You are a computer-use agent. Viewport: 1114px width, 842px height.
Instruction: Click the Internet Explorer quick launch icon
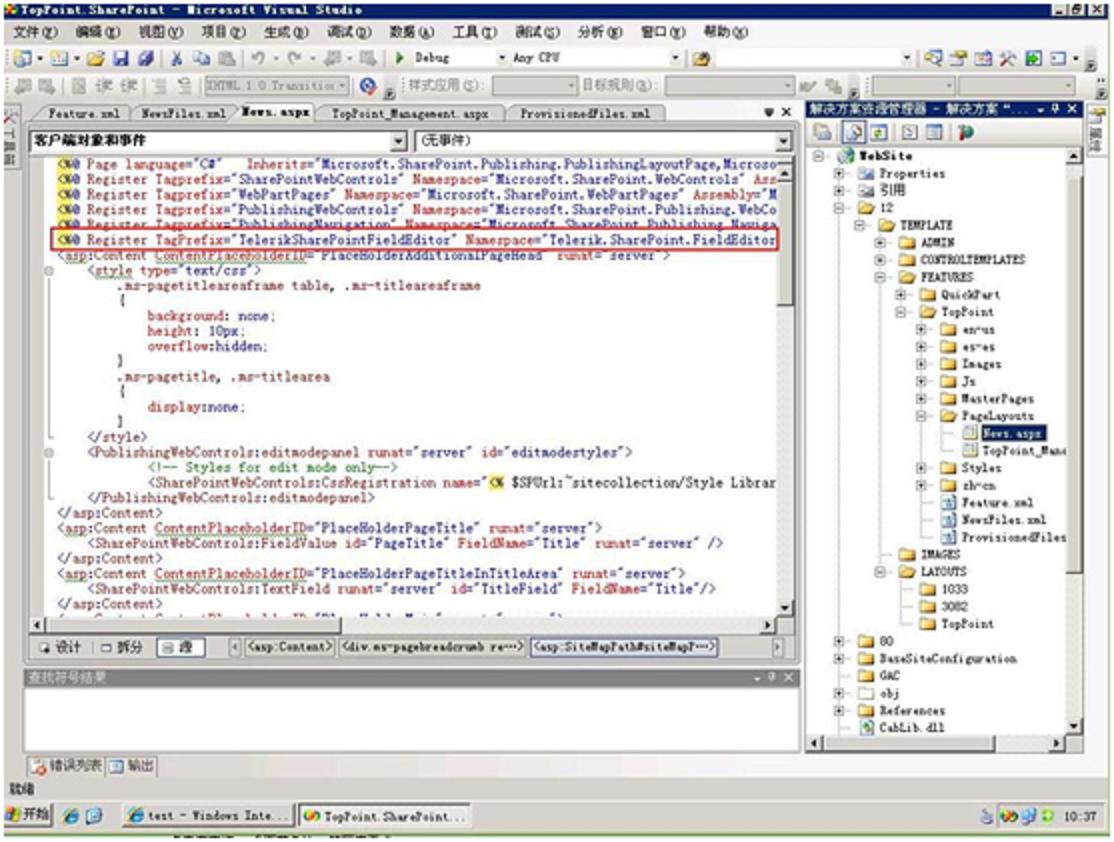tap(71, 815)
